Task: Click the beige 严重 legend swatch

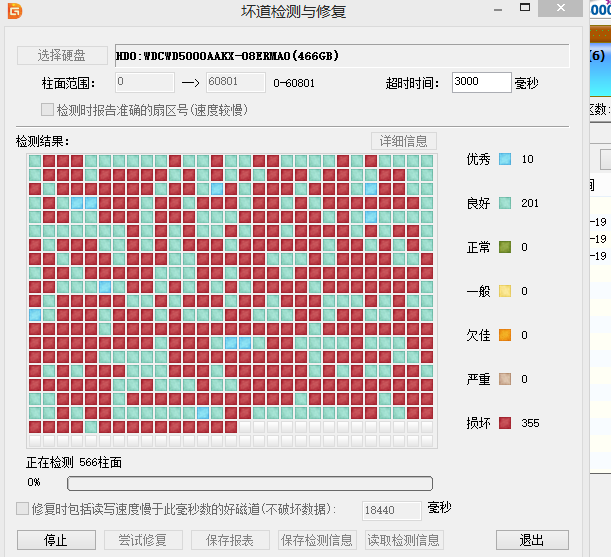Action: [x=505, y=379]
